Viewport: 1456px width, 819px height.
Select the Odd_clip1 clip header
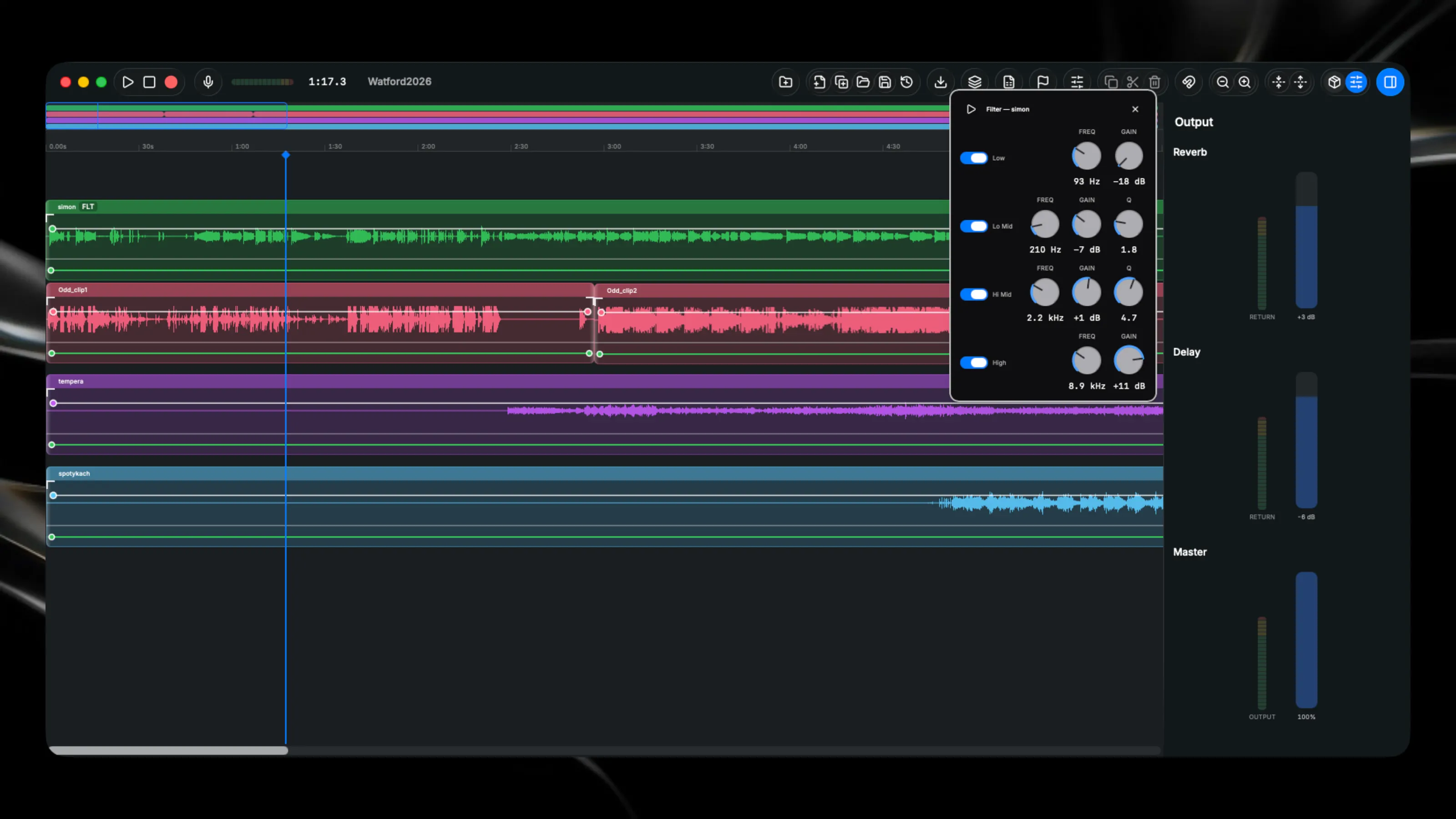(320, 290)
